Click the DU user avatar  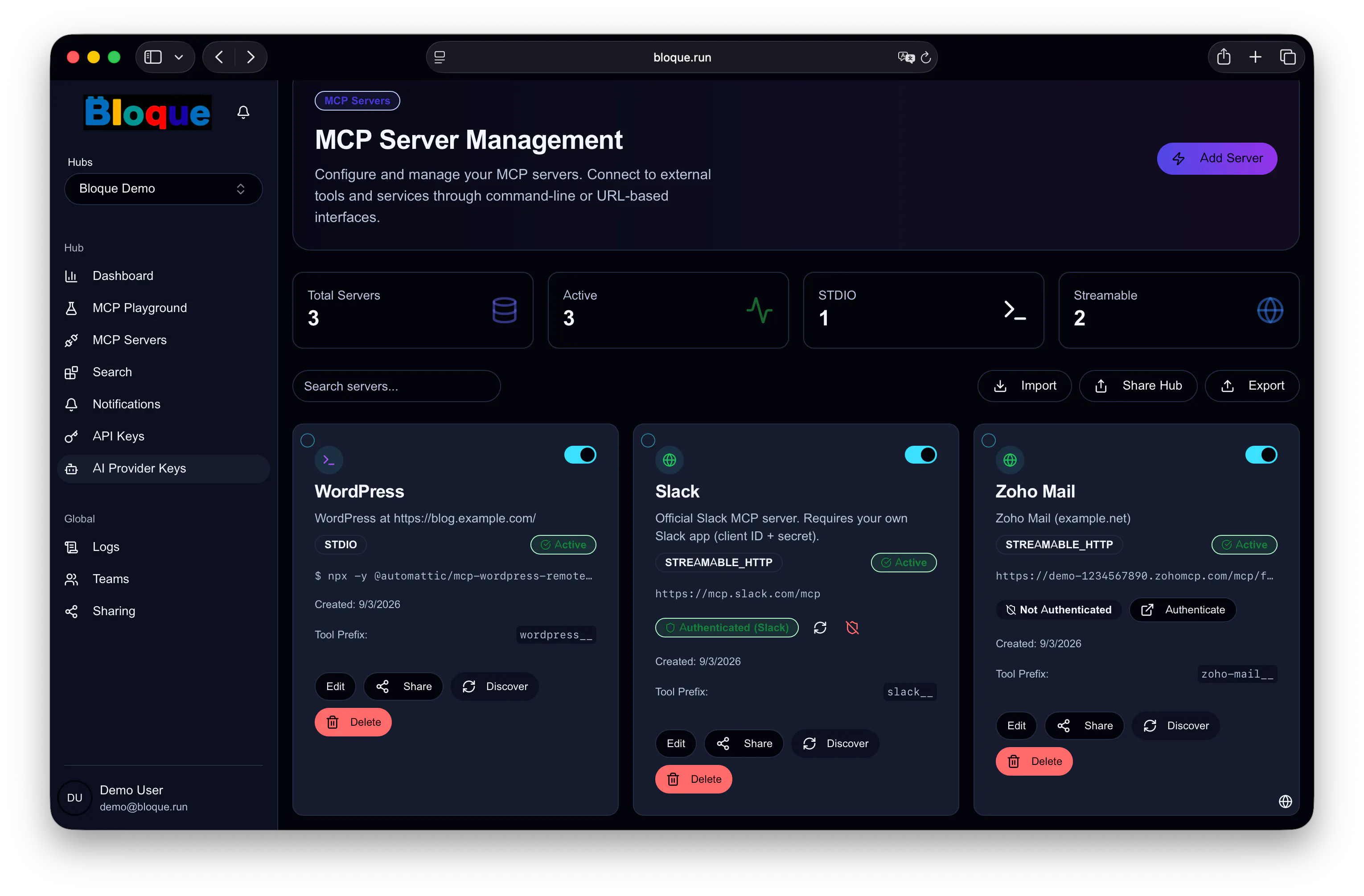coord(74,798)
